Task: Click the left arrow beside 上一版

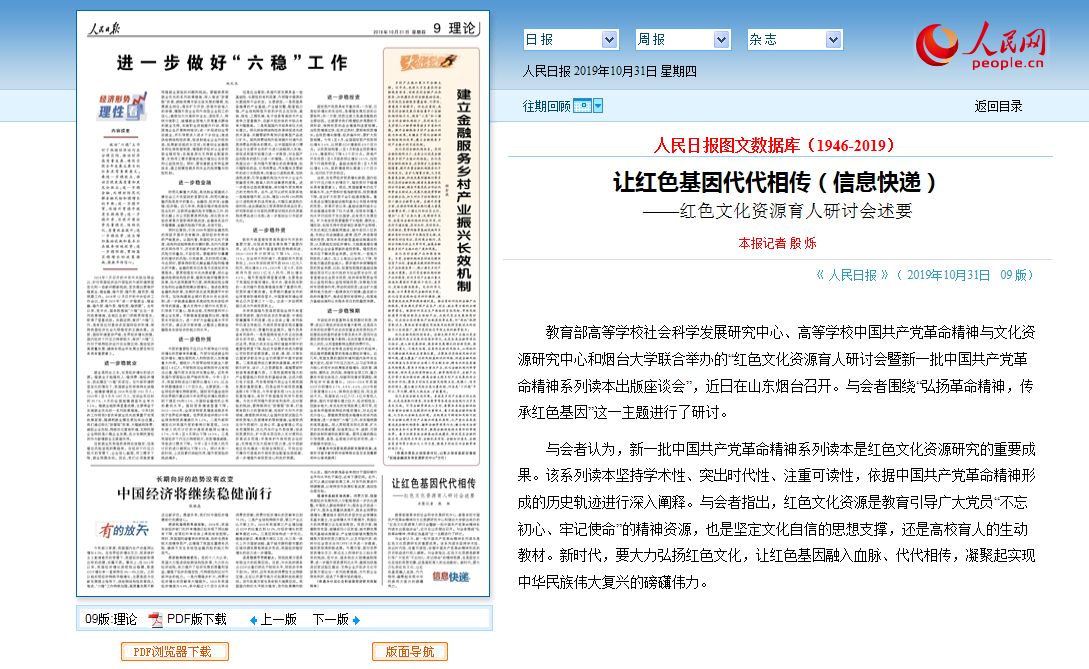Action: (253, 620)
